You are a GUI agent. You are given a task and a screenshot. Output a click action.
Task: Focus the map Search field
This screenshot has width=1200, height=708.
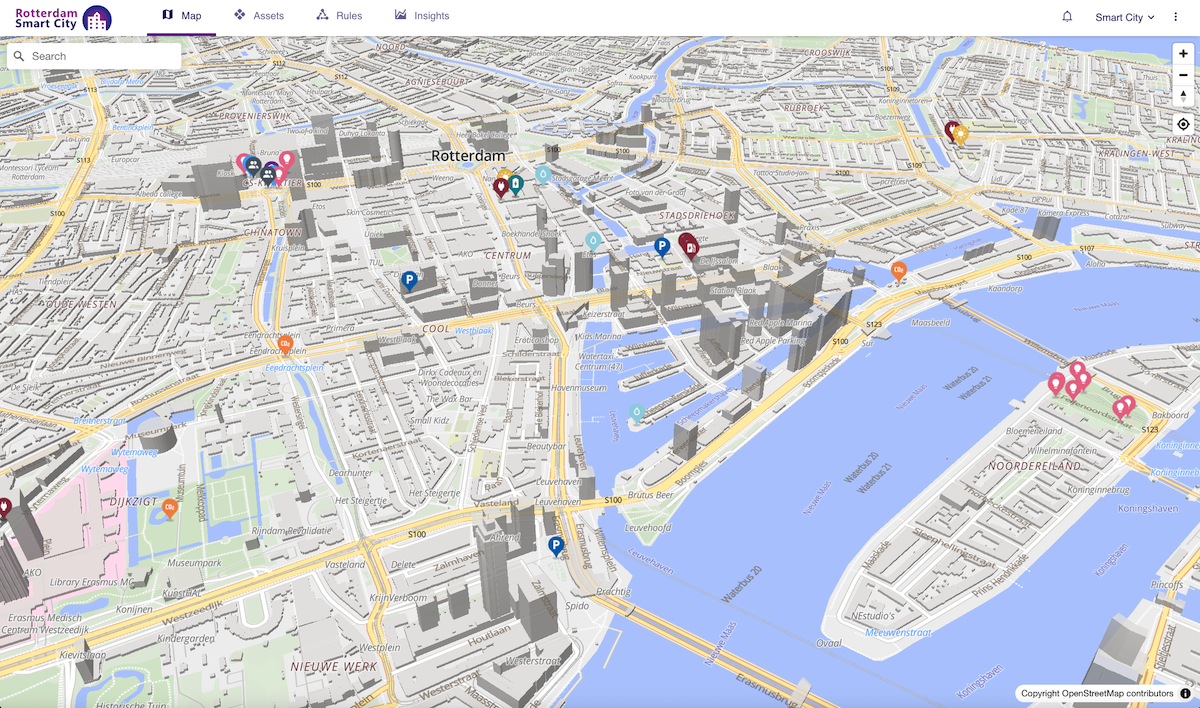point(94,56)
